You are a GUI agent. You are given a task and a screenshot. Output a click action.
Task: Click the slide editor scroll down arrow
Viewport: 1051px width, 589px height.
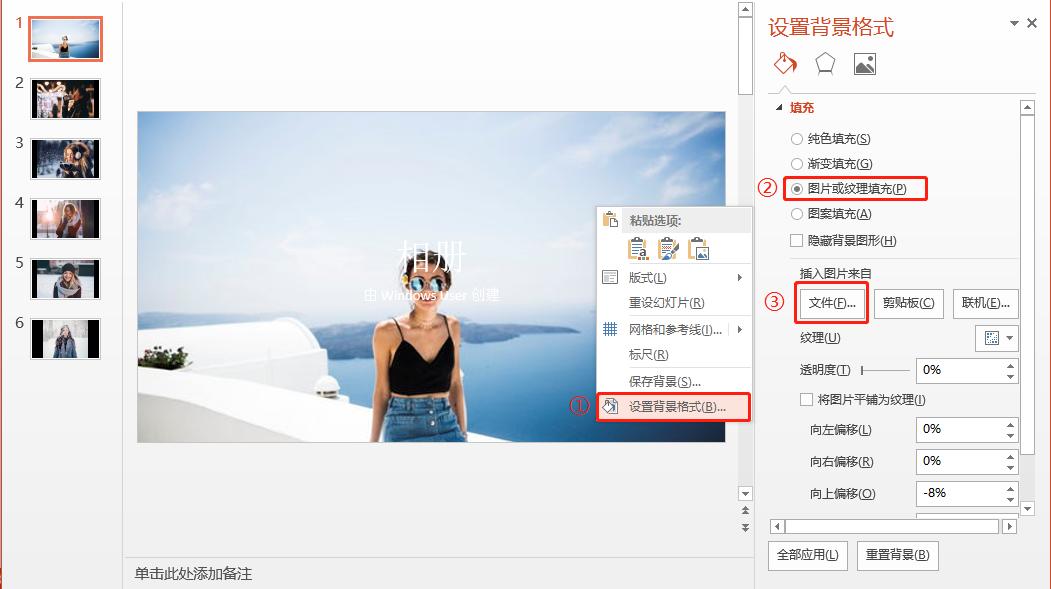tap(745, 494)
